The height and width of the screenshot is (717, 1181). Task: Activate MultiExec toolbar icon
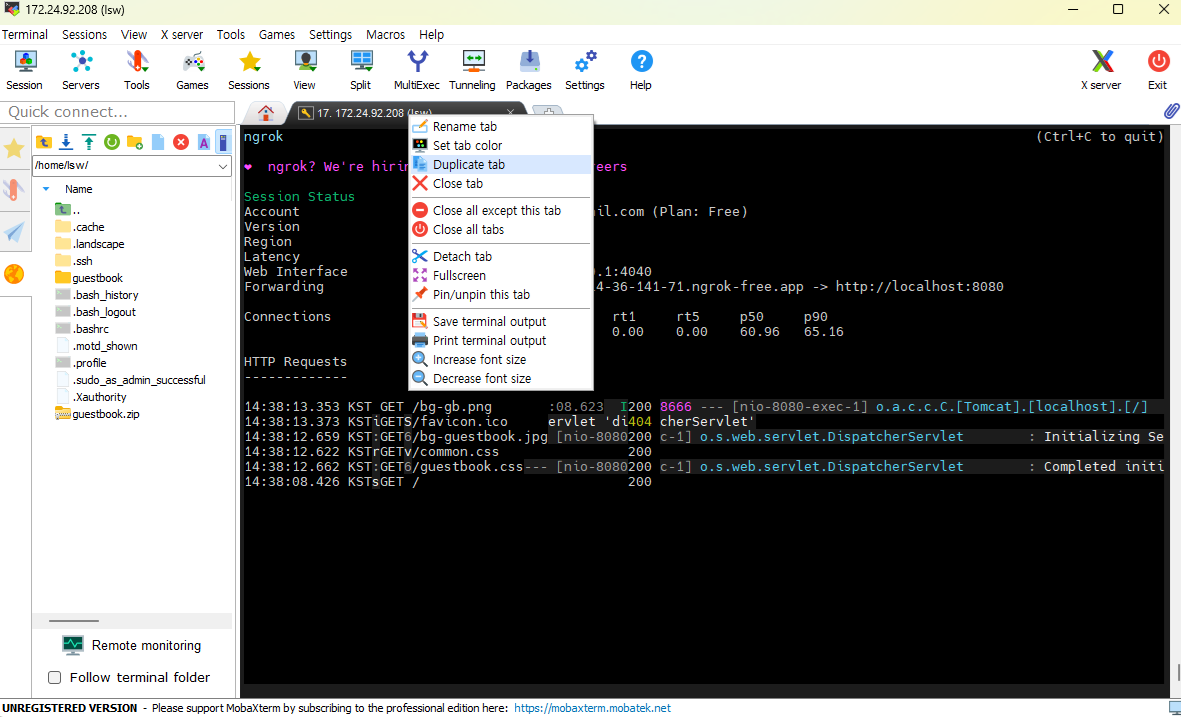click(417, 70)
